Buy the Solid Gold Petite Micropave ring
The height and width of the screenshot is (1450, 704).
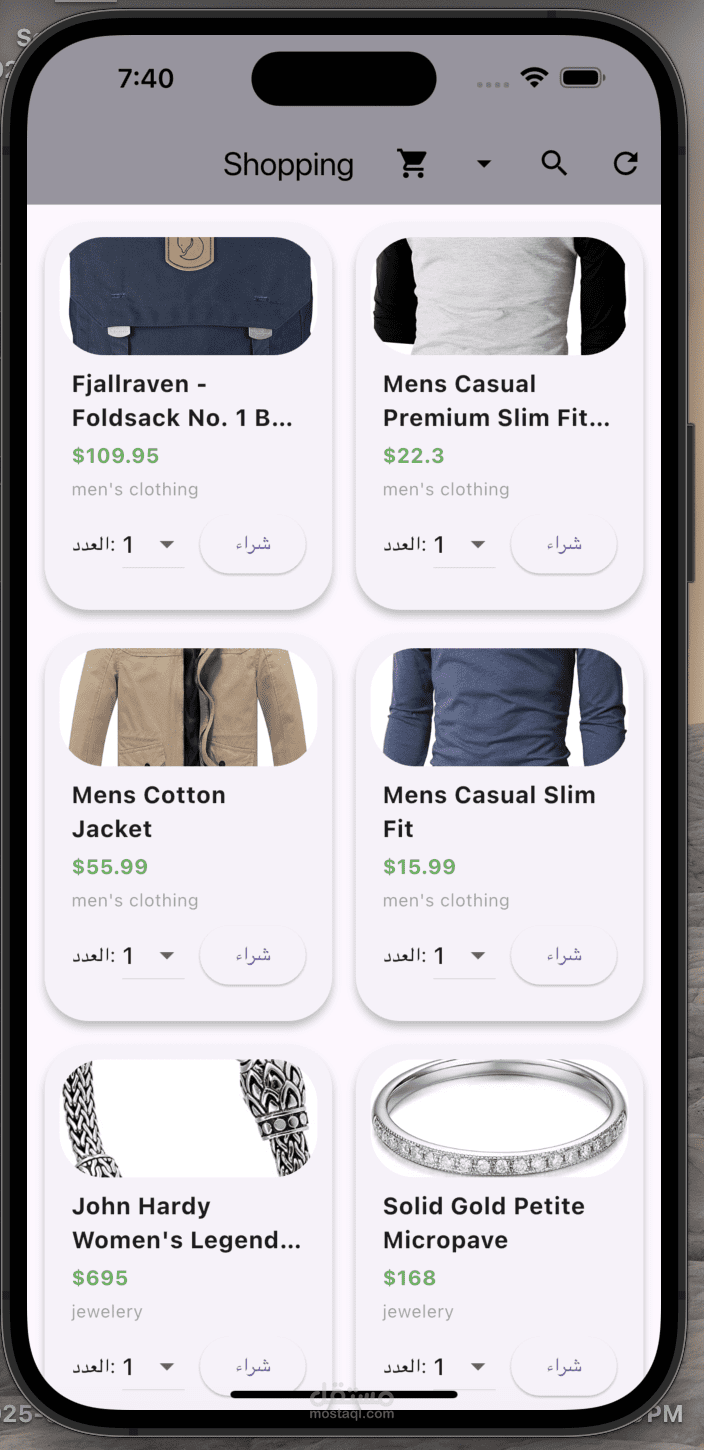click(x=564, y=1367)
